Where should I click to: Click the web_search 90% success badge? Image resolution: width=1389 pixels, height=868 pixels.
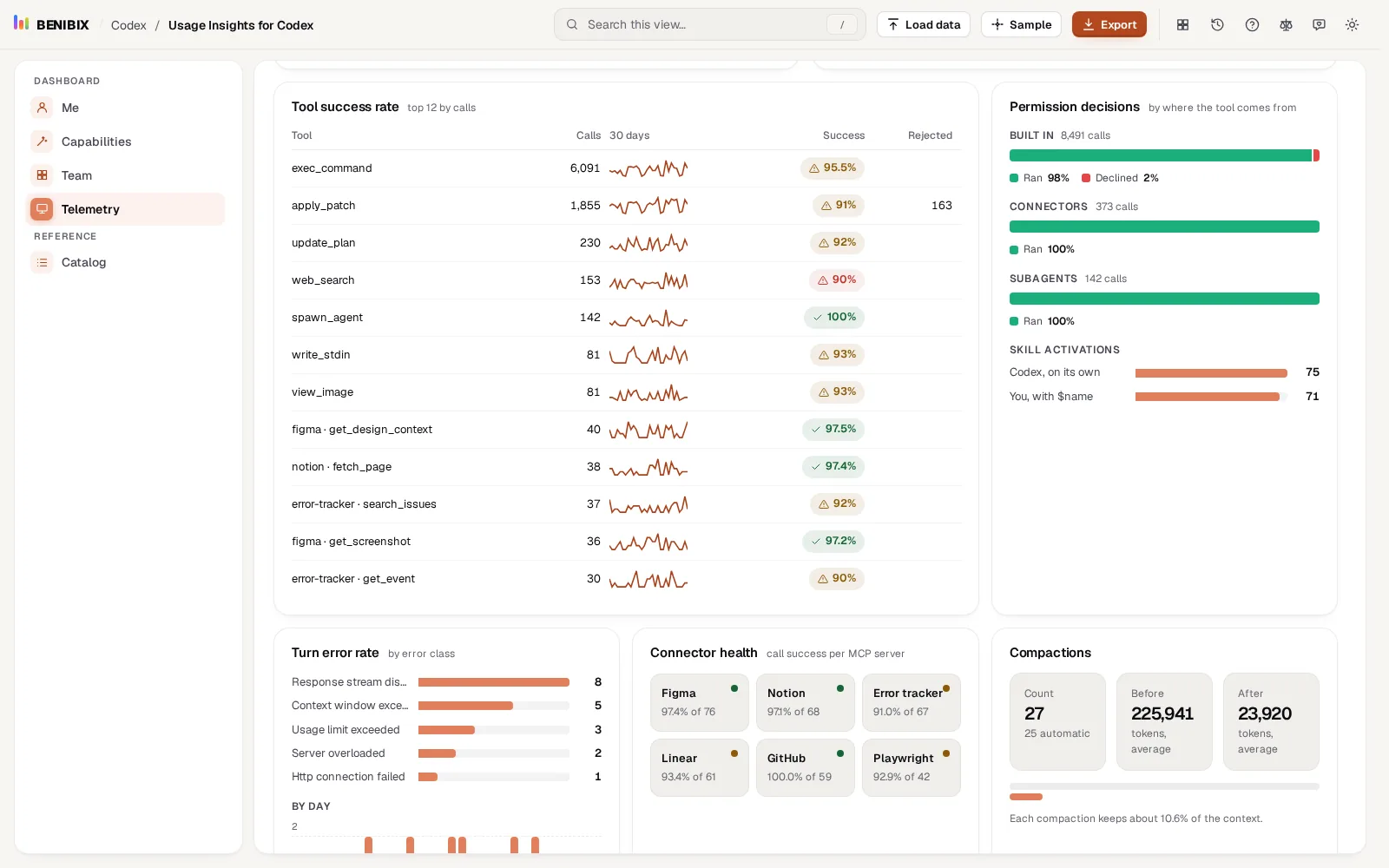pyautogui.click(x=837, y=280)
